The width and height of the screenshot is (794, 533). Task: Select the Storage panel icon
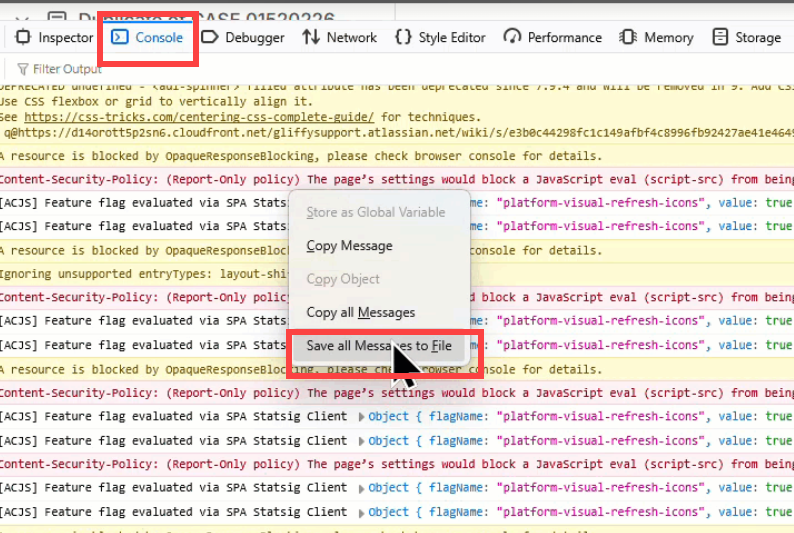(720, 37)
